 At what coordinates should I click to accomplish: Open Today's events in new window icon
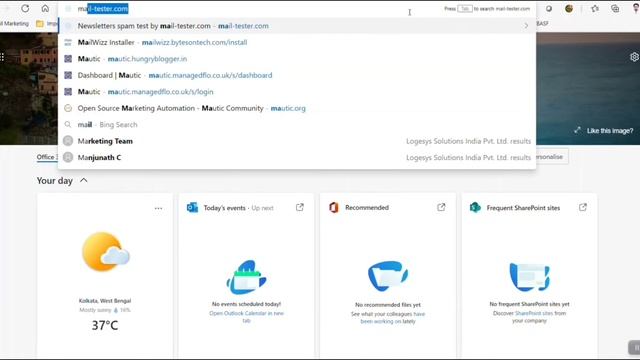tap(300, 207)
